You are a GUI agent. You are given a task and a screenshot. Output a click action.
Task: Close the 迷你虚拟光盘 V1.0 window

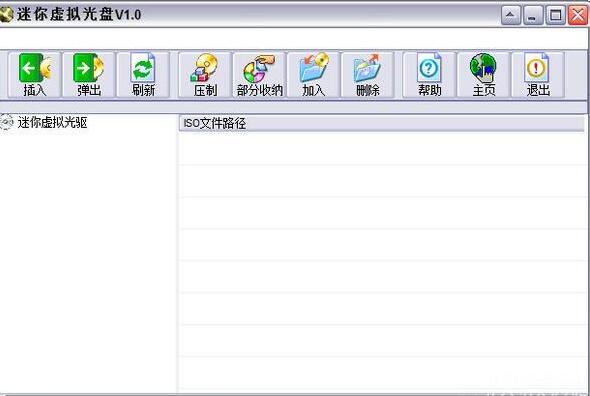pos(578,15)
